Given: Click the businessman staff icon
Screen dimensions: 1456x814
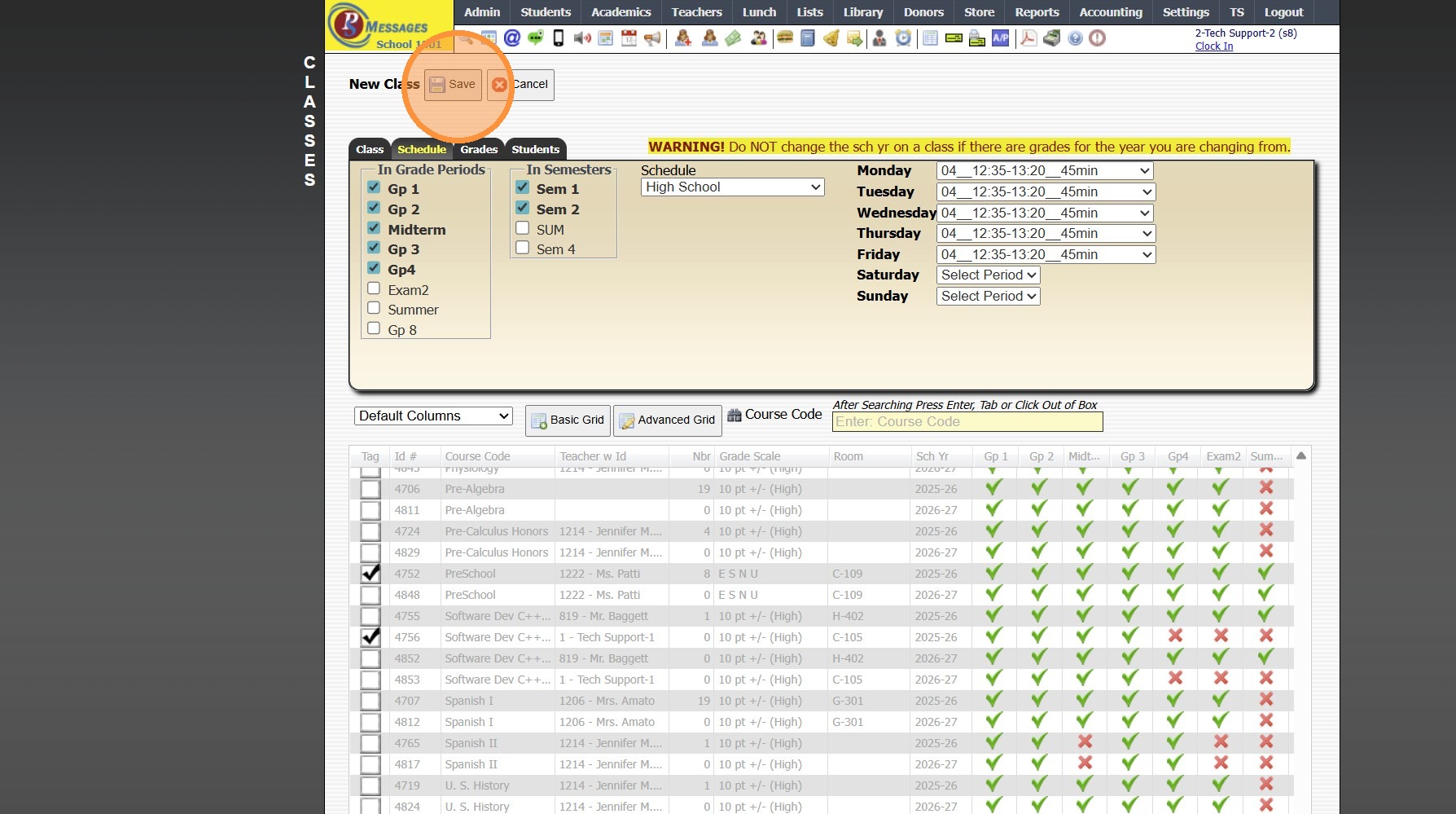Looking at the screenshot, I should tap(879, 38).
